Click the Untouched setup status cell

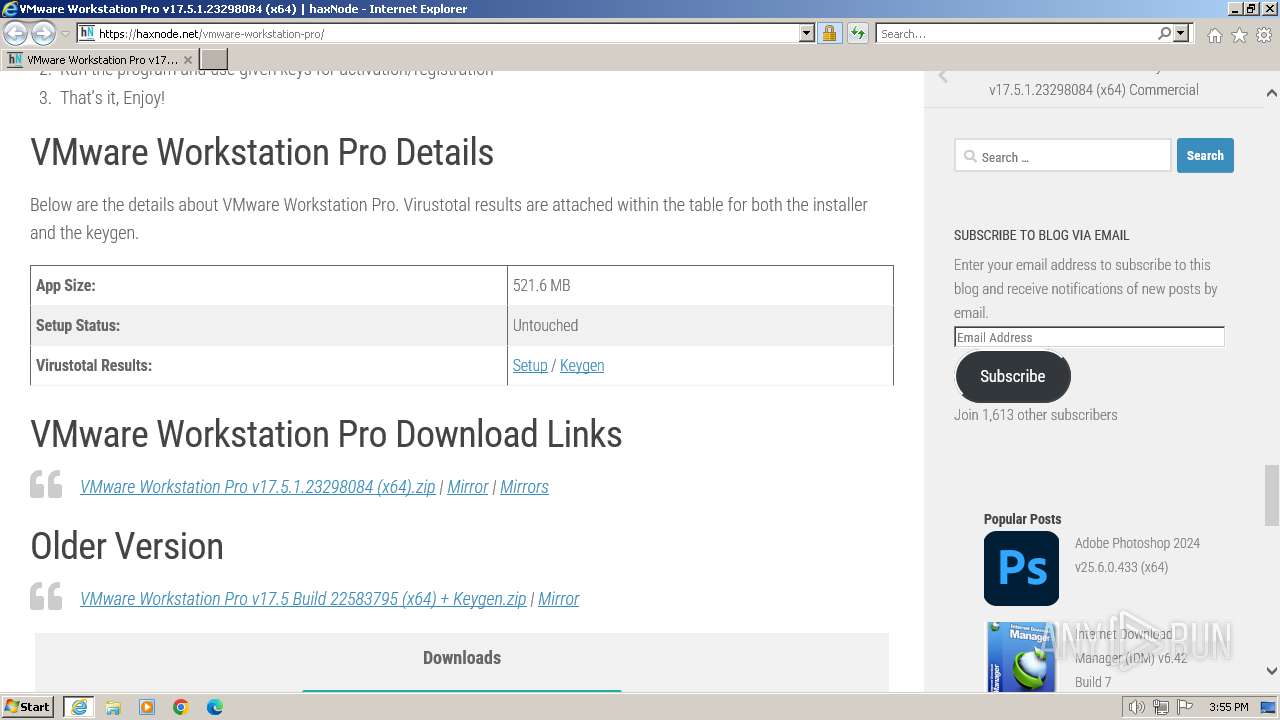(x=700, y=325)
